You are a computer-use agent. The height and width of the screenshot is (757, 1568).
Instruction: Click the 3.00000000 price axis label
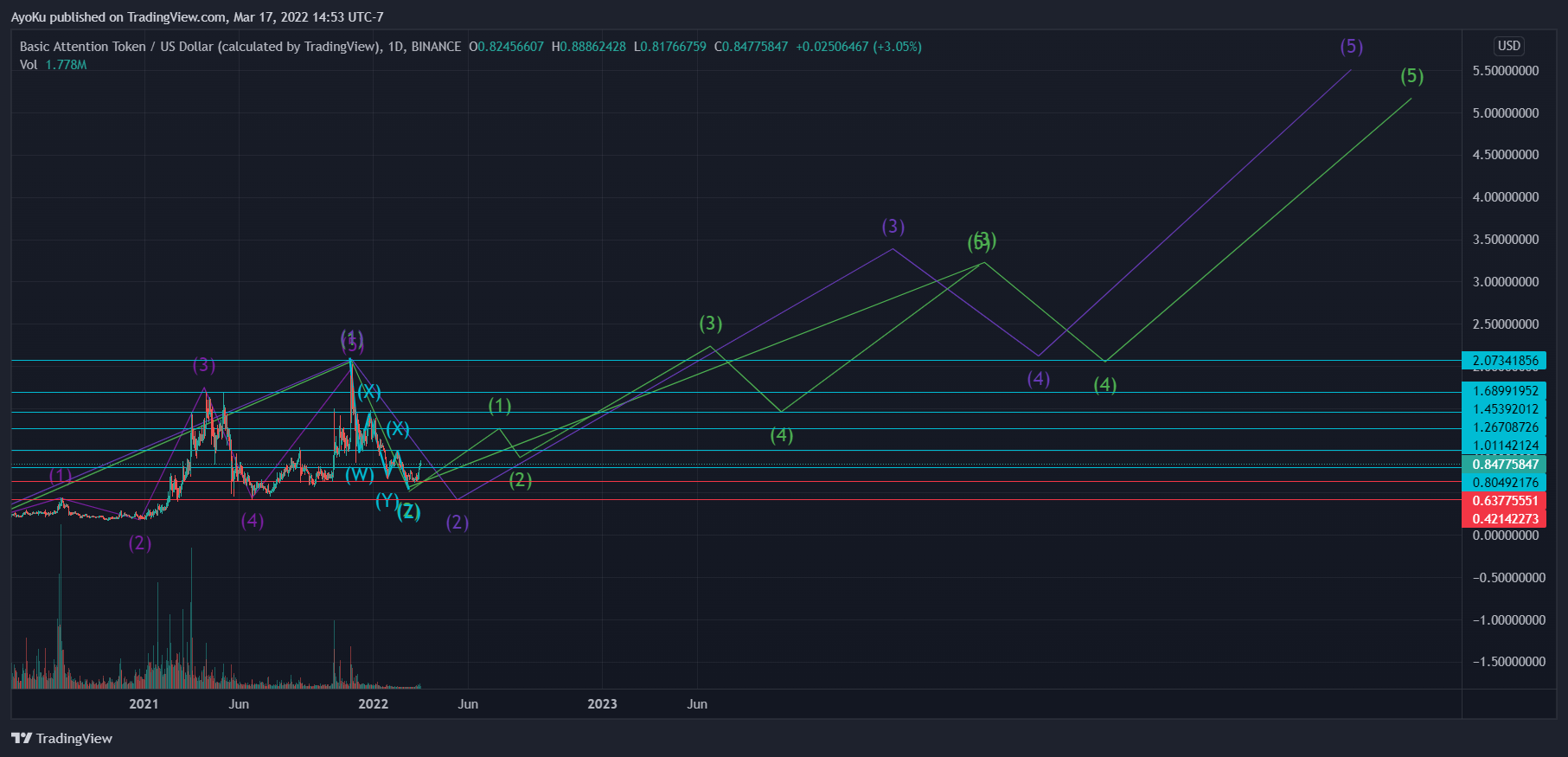[x=1506, y=282]
